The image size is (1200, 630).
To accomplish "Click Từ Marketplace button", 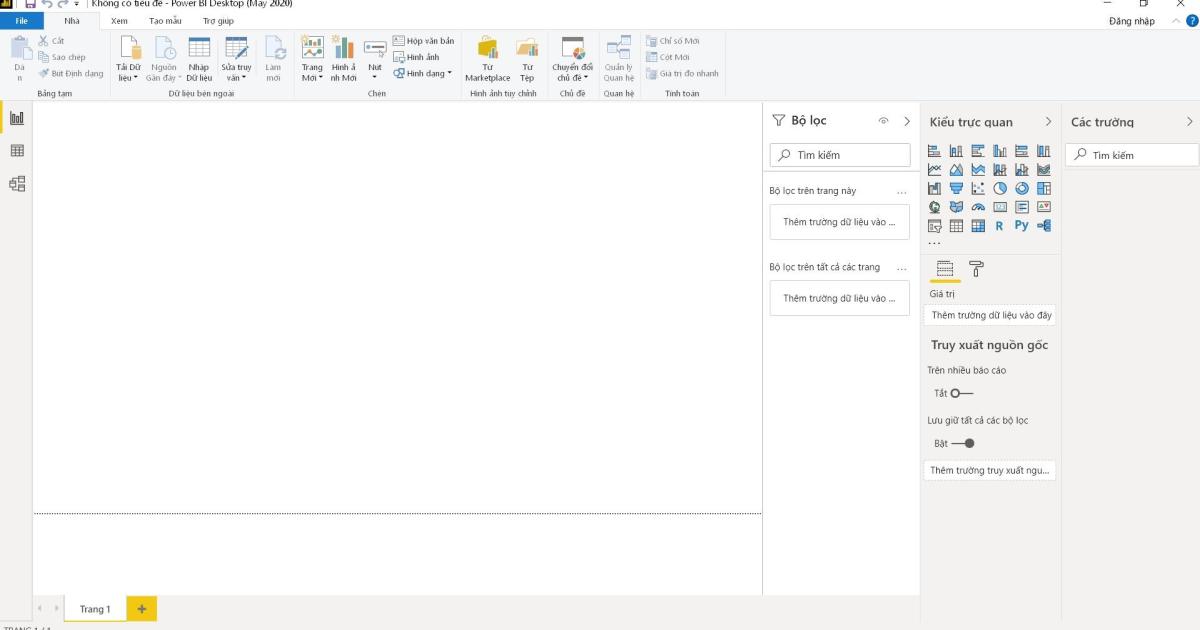I will [x=488, y=61].
